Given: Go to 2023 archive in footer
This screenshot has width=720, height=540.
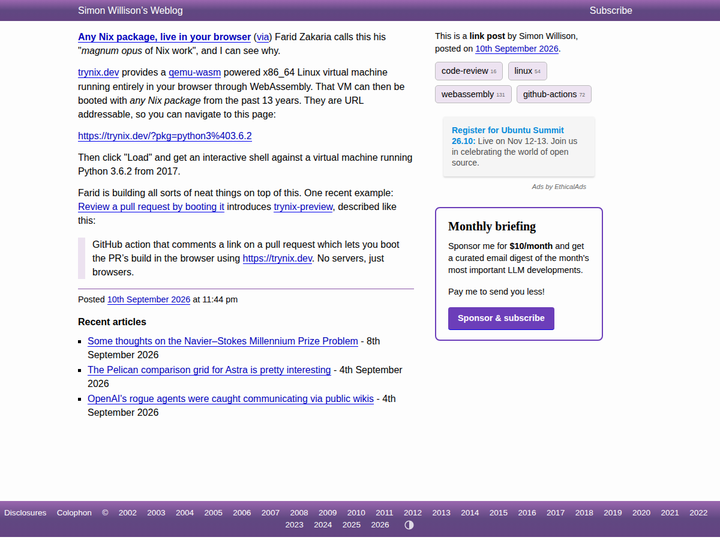Looking at the screenshot, I should pyautogui.click(x=294, y=525).
